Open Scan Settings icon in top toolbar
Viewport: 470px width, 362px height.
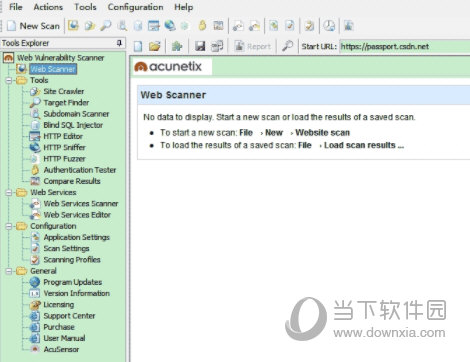(x=290, y=26)
